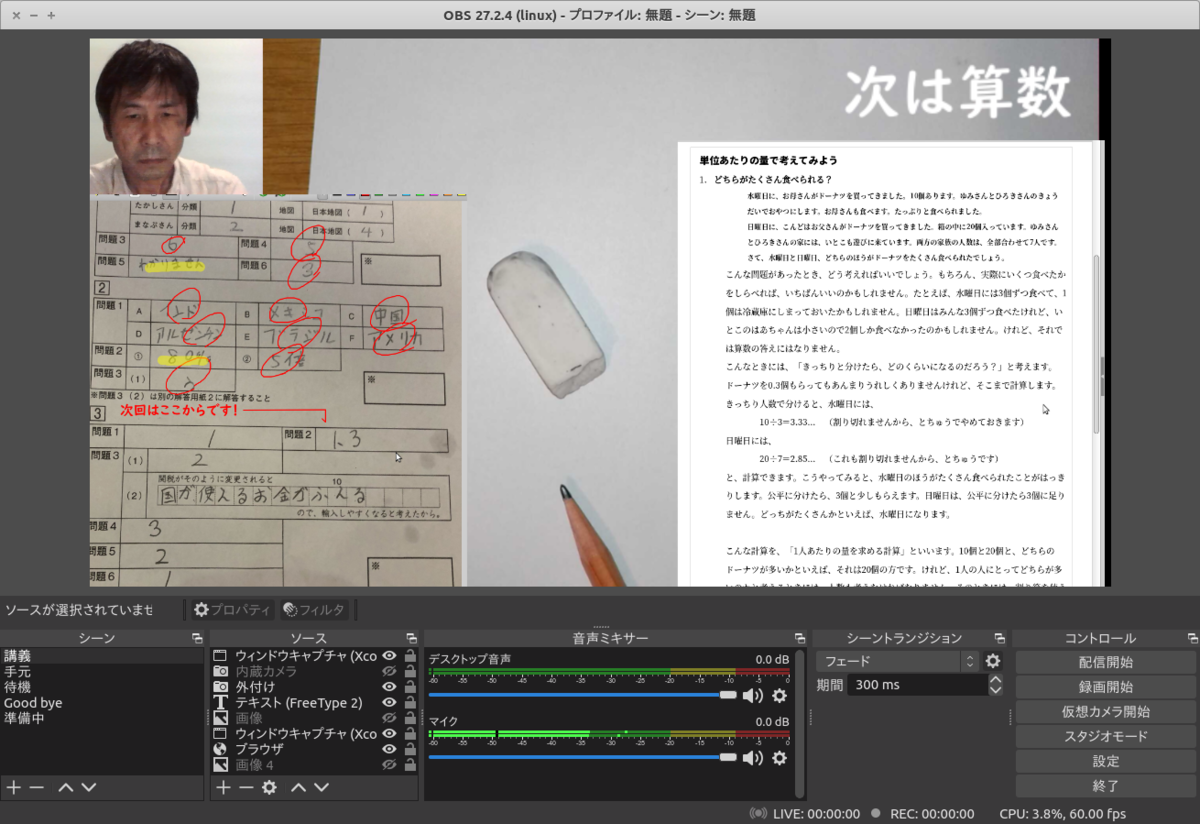Select the Good bye scene
The width and height of the screenshot is (1200, 824).
pyautogui.click(x=33, y=703)
